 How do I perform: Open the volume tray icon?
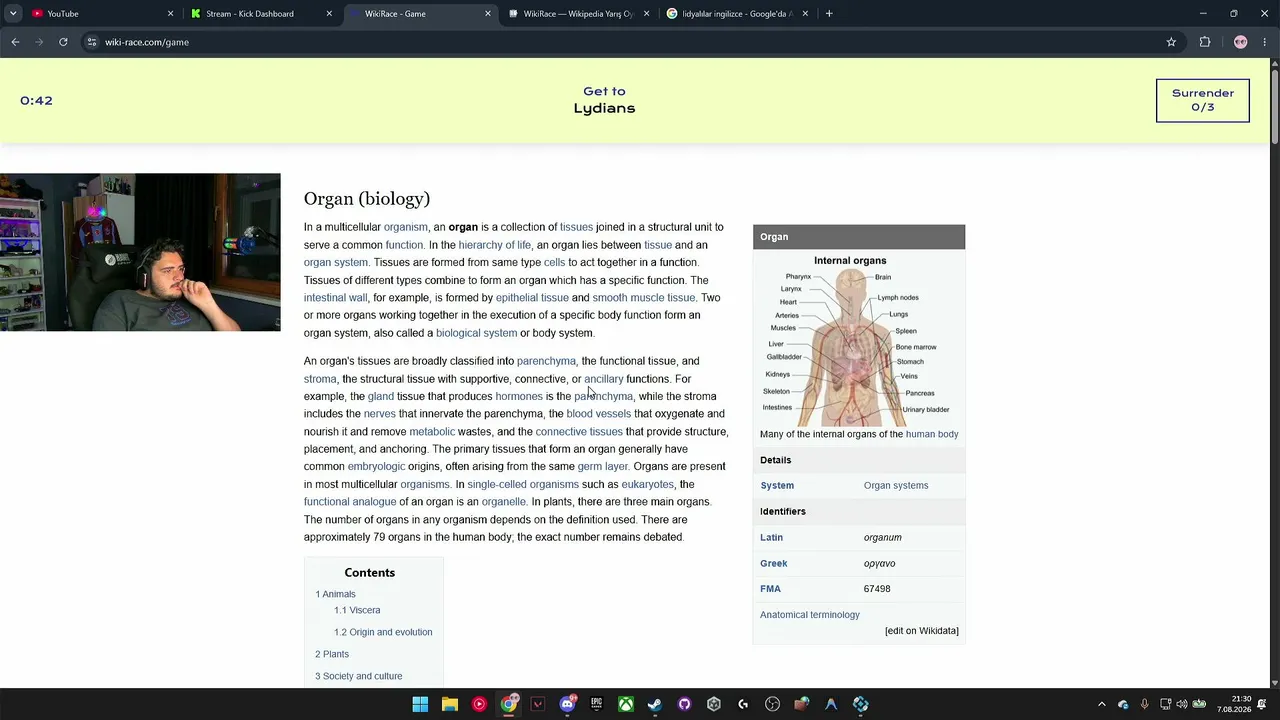(x=1181, y=704)
